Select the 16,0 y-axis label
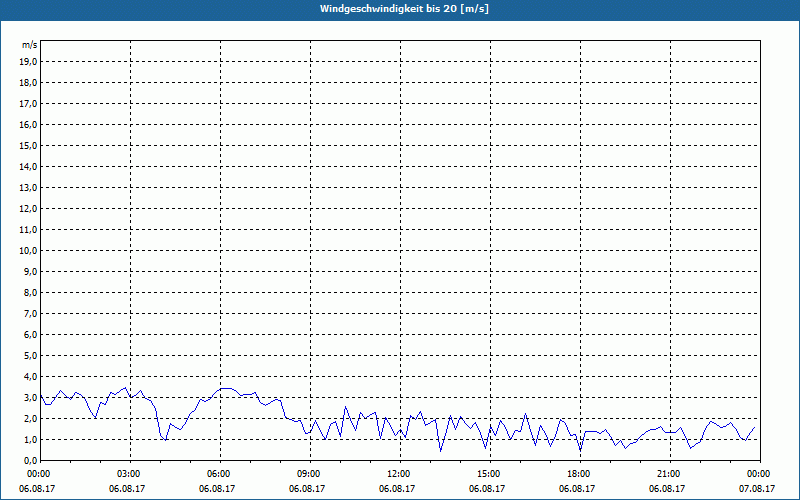Viewport: 800px width, 500px height. 28,124
